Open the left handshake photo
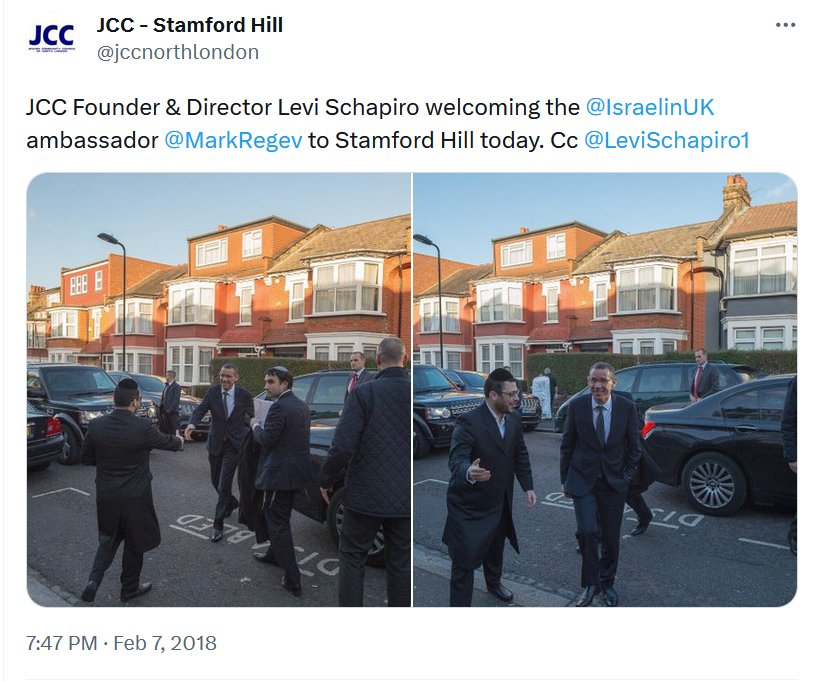815x681 pixels. 219,389
